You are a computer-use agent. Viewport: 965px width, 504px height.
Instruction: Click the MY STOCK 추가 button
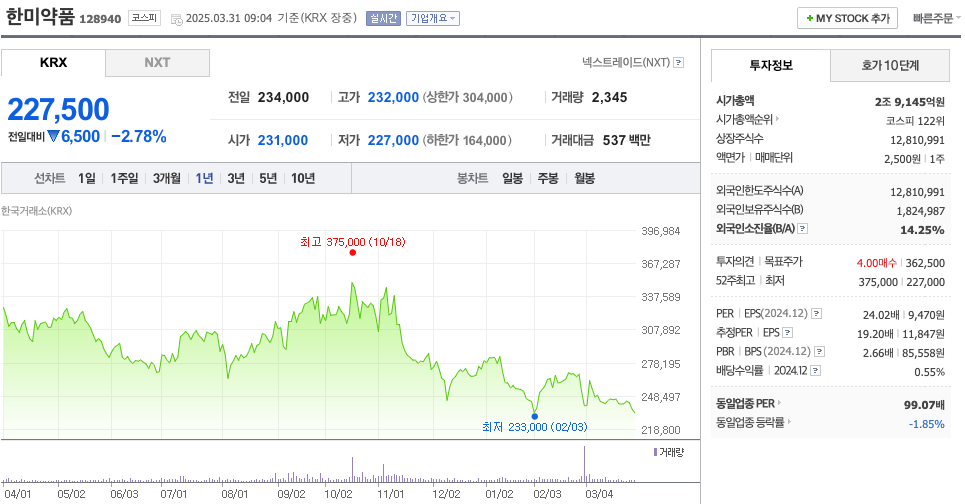847,18
